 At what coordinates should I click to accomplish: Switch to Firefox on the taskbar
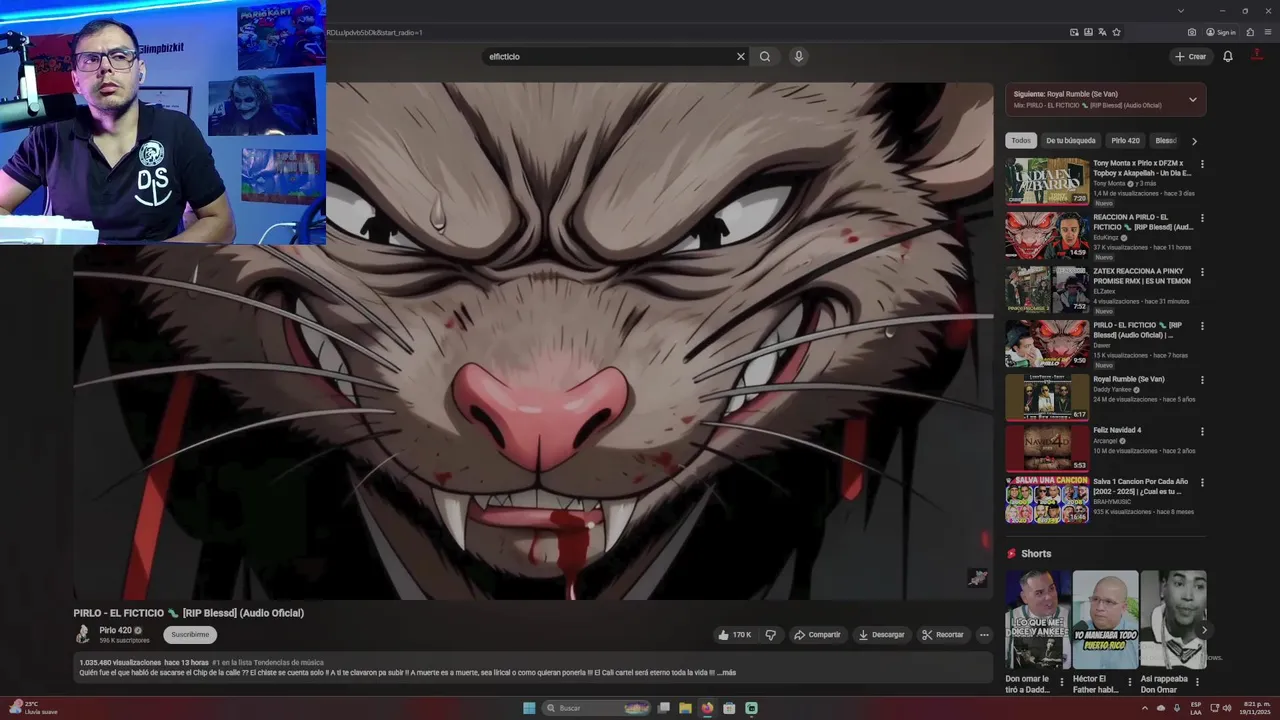click(x=707, y=708)
